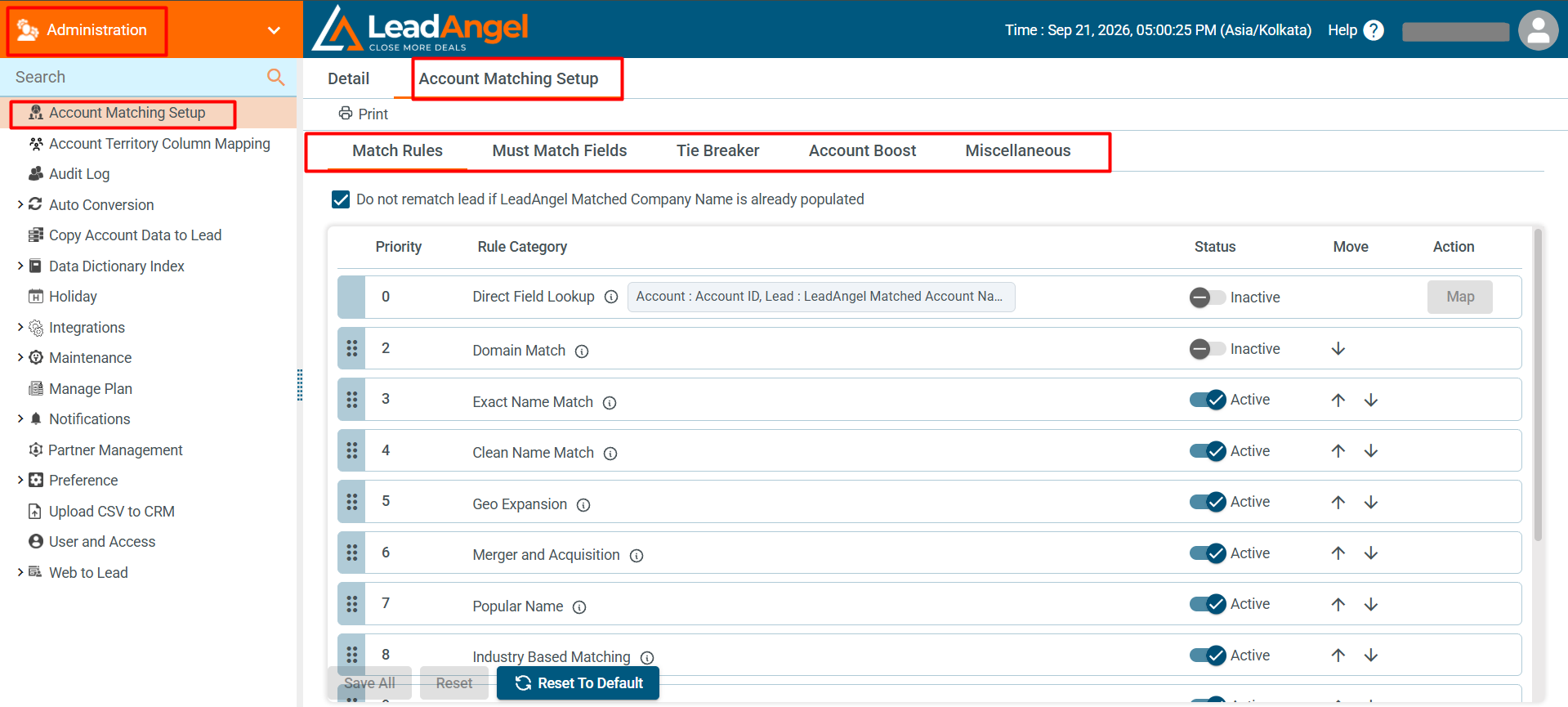The height and width of the screenshot is (707, 1568).
Task: Click the sidebar Search input field
Action: 135,77
